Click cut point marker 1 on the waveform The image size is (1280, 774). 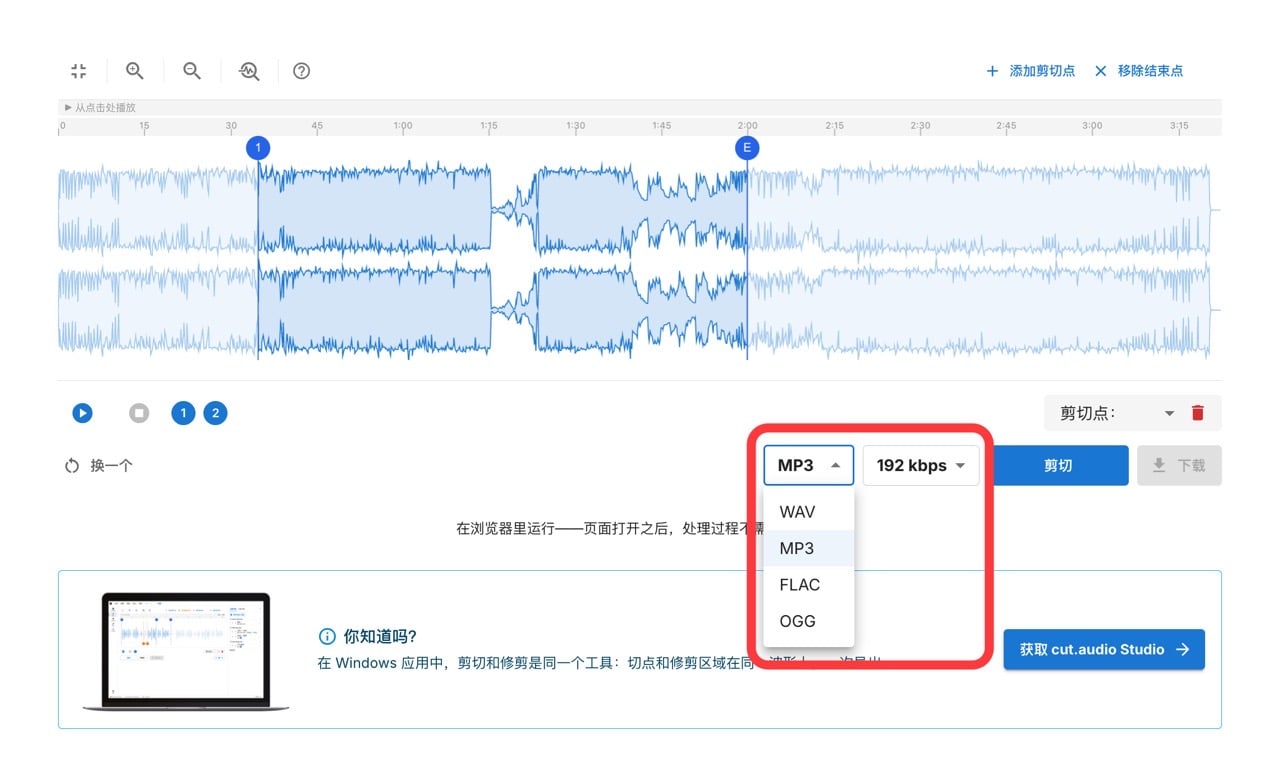[x=258, y=148]
